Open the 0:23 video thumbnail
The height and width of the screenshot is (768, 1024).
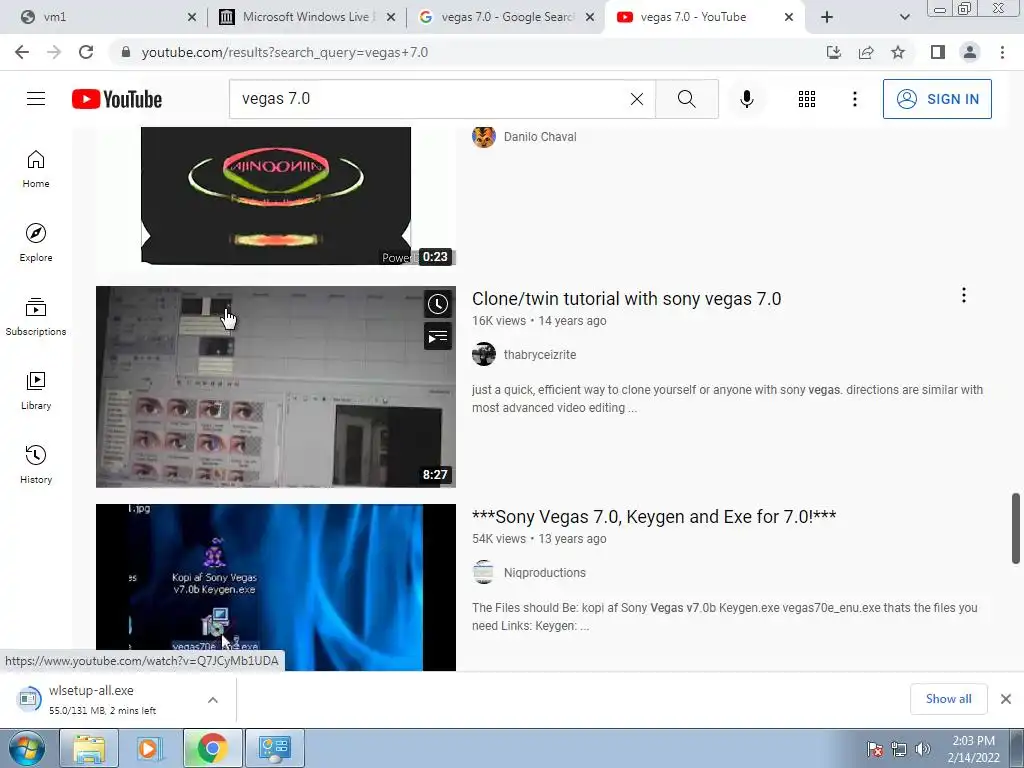[276, 196]
